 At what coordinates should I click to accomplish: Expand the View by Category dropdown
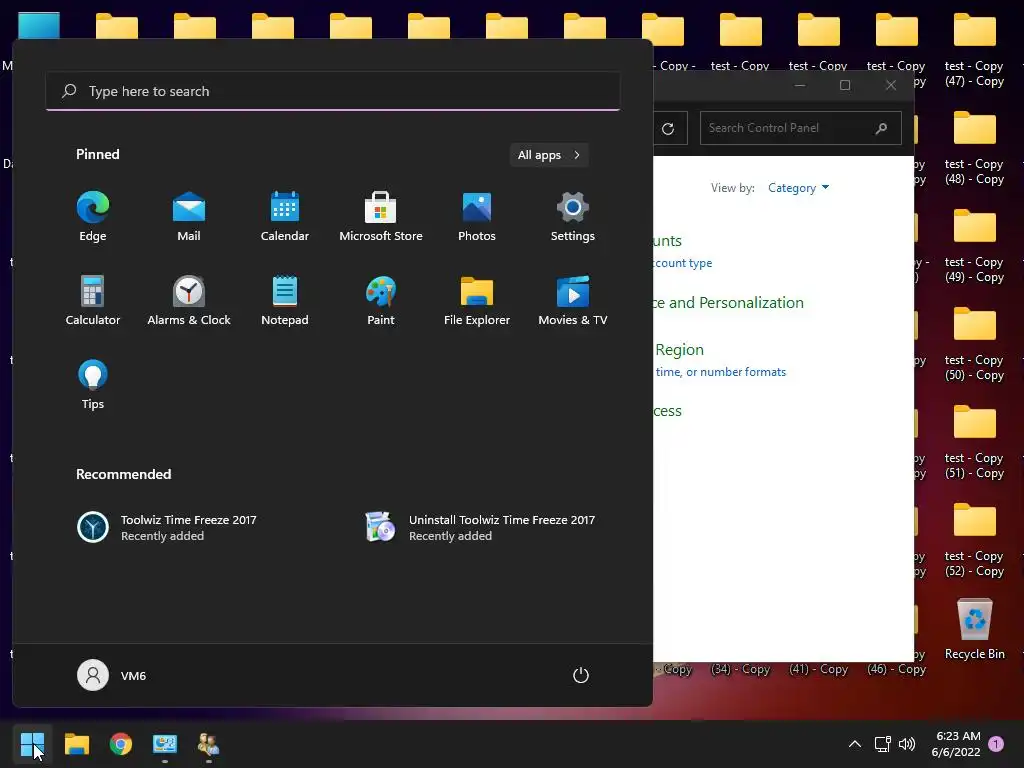798,188
